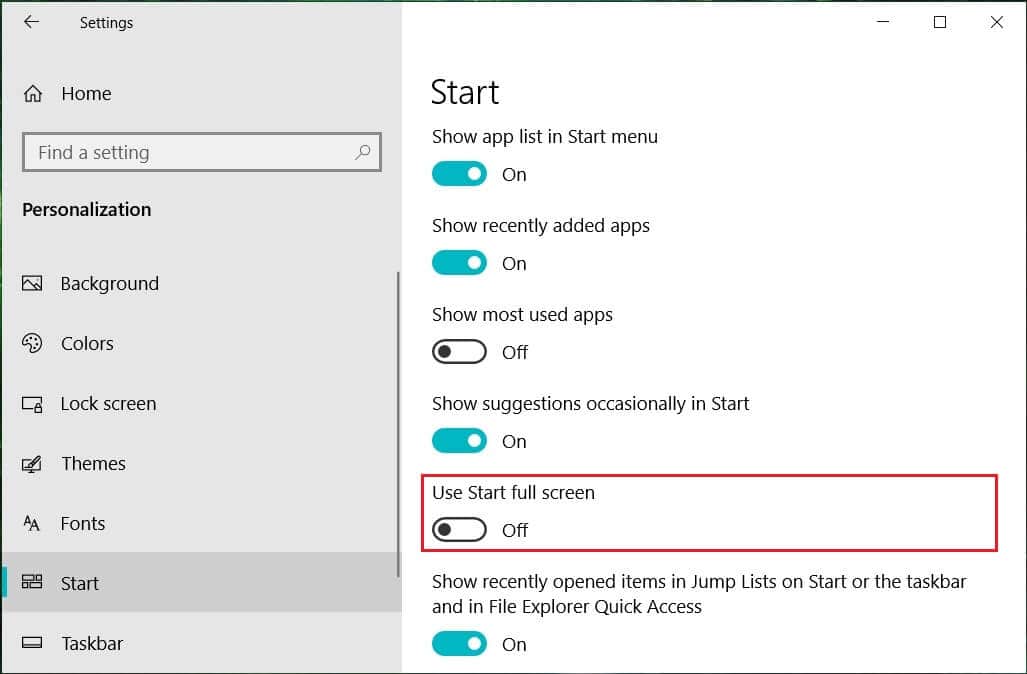This screenshot has height=674, width=1027.
Task: Select the Lock screen icon
Action: point(35,403)
